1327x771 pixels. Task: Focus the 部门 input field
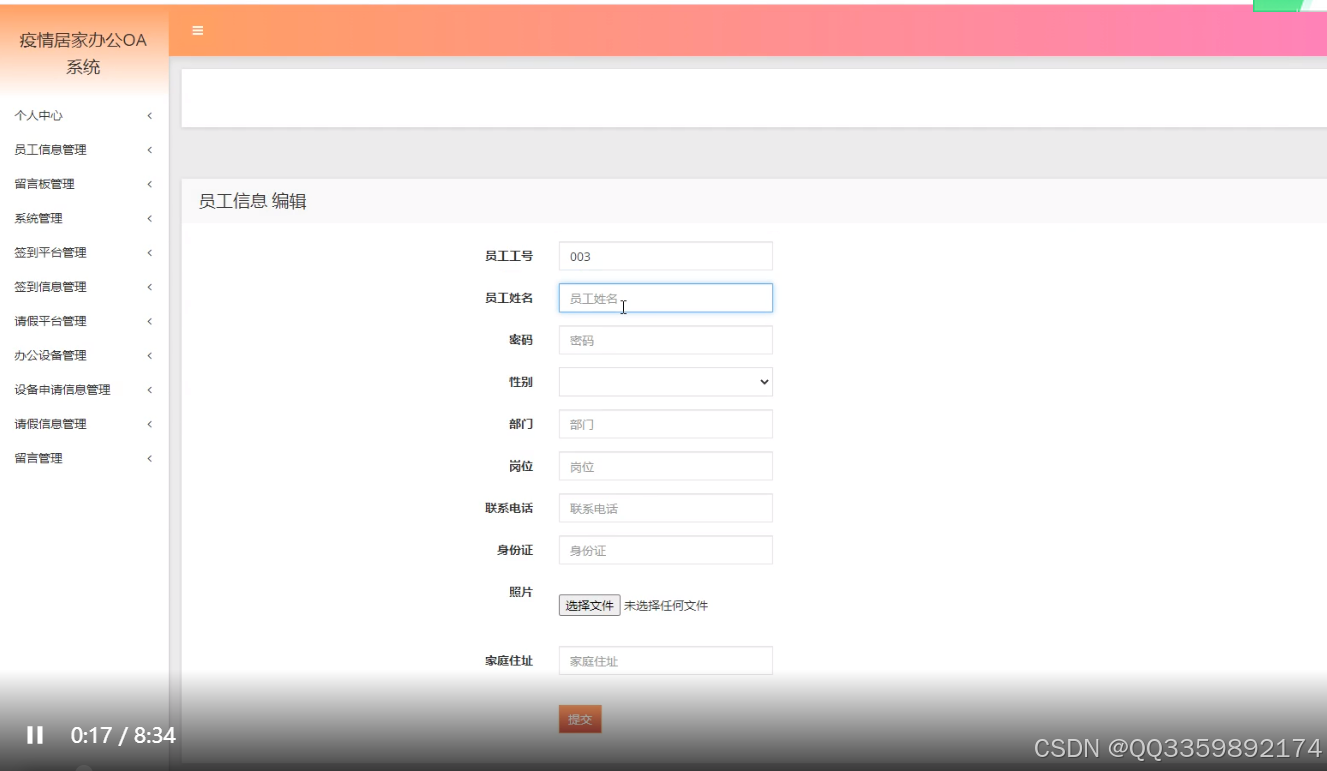(x=666, y=424)
